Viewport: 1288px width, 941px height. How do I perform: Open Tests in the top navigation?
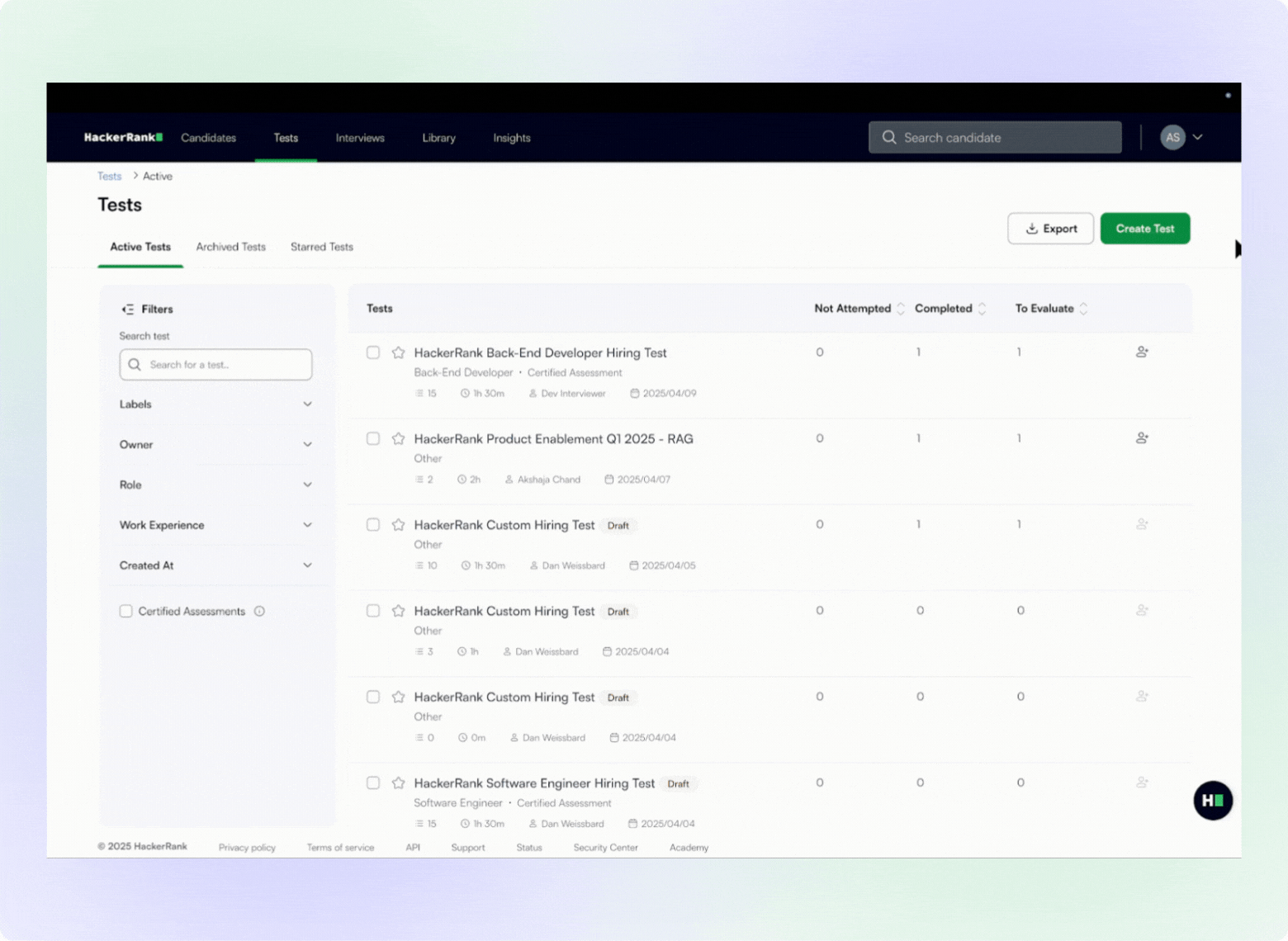286,138
